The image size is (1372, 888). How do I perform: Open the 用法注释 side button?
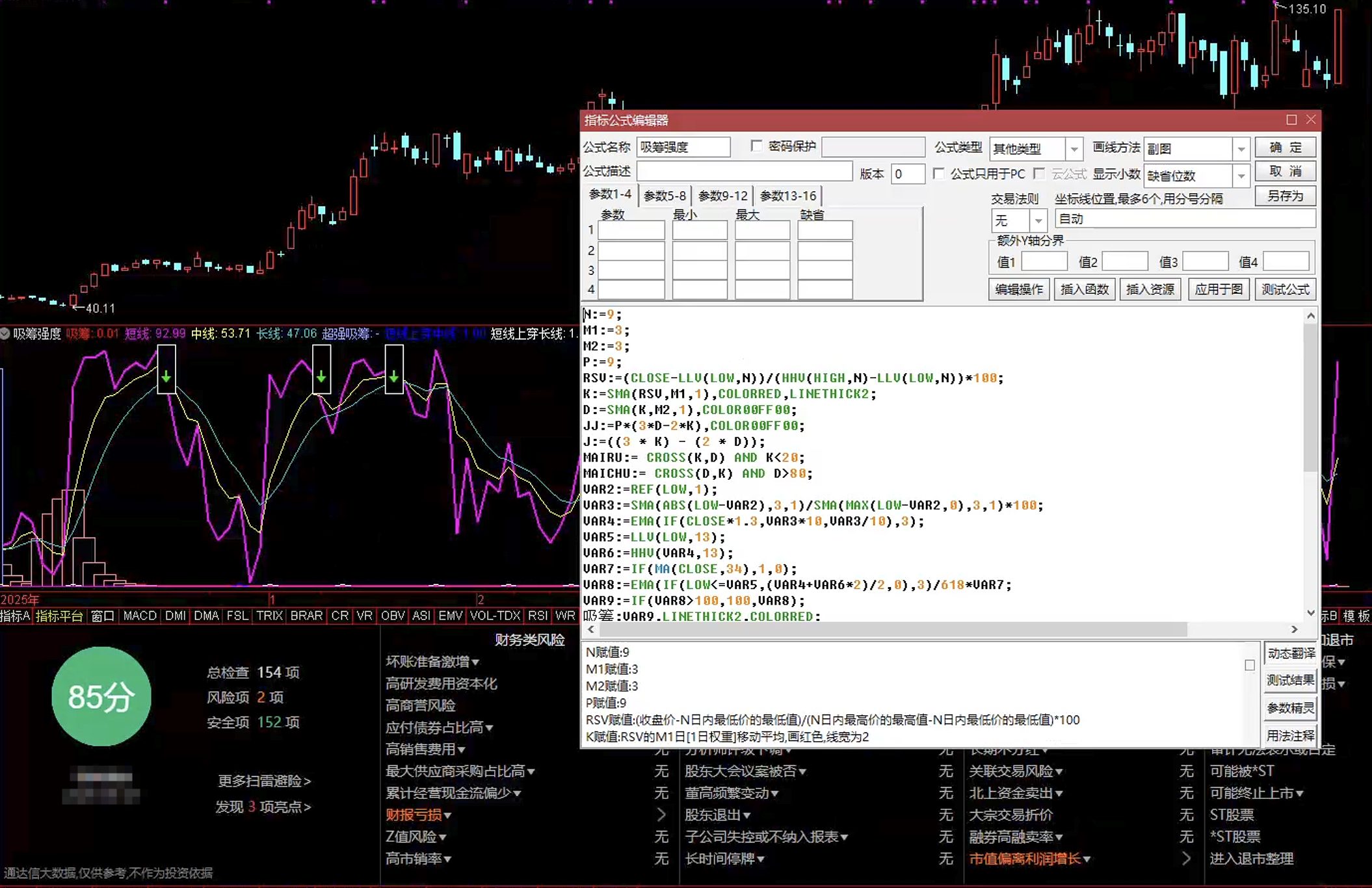[x=1291, y=736]
